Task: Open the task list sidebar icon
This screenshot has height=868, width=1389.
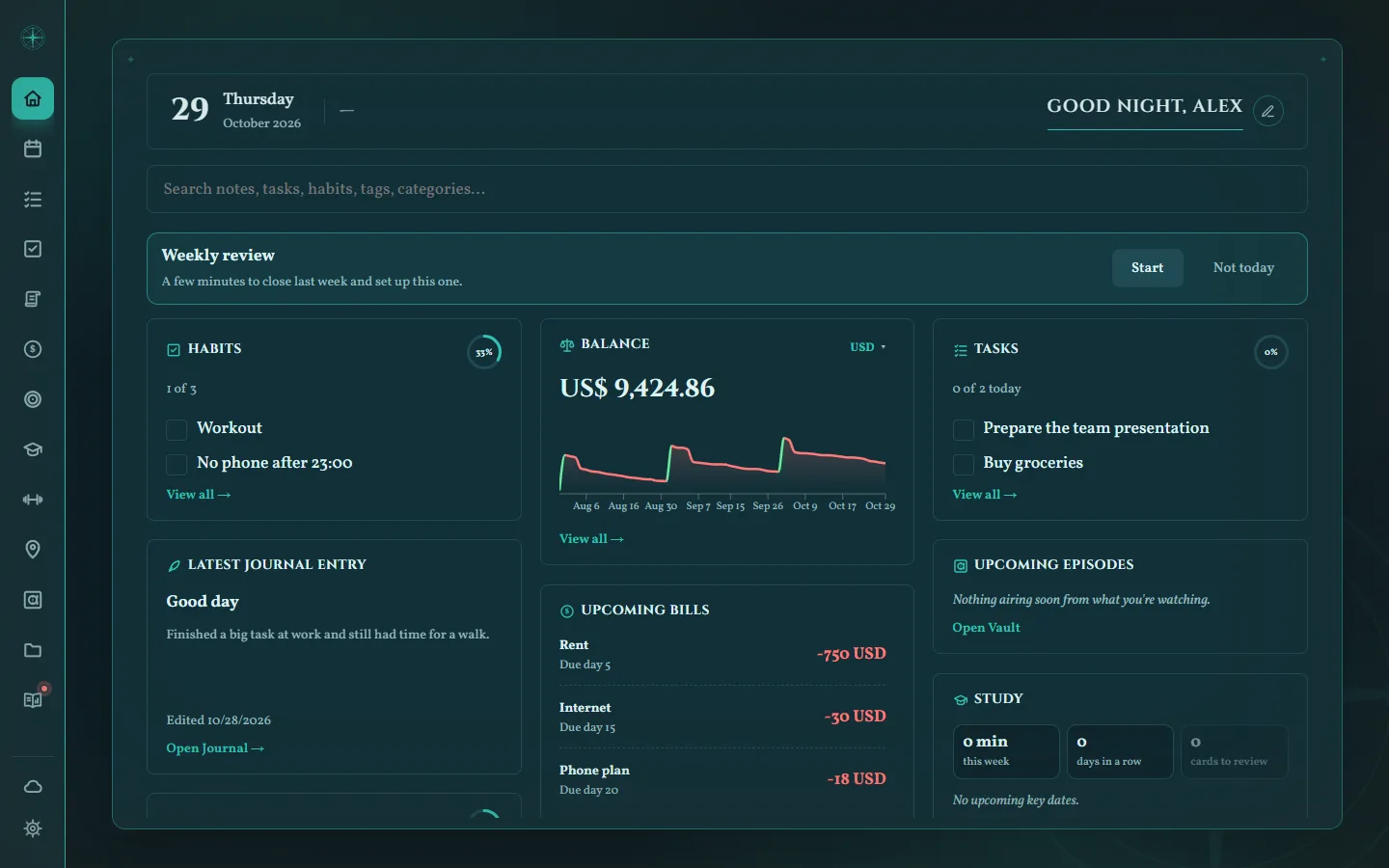Action: click(33, 199)
